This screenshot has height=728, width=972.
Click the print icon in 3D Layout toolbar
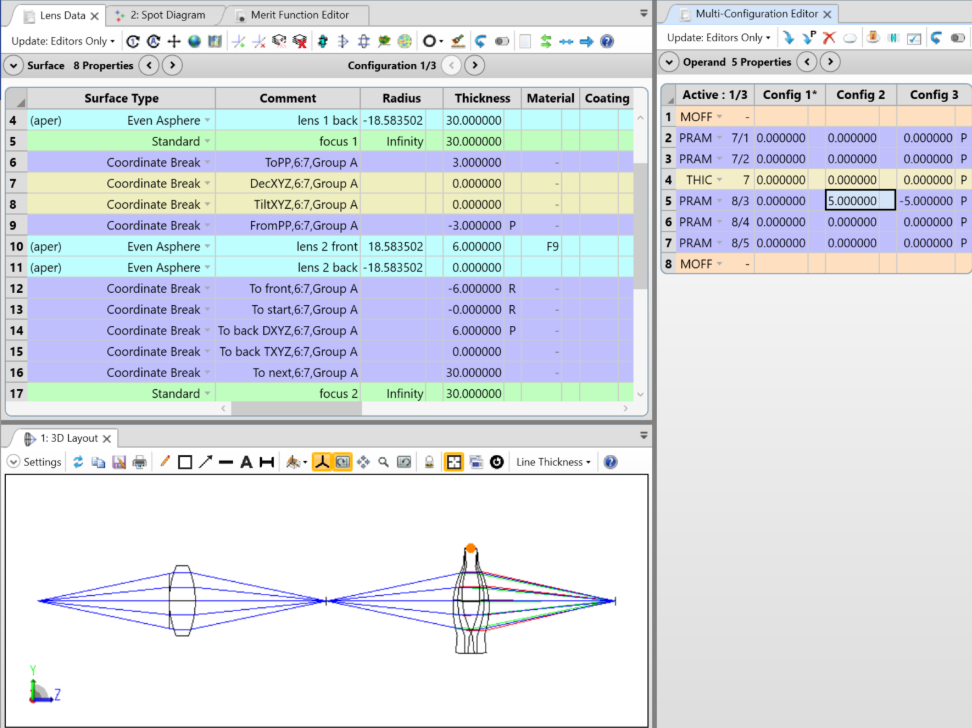tap(139, 462)
